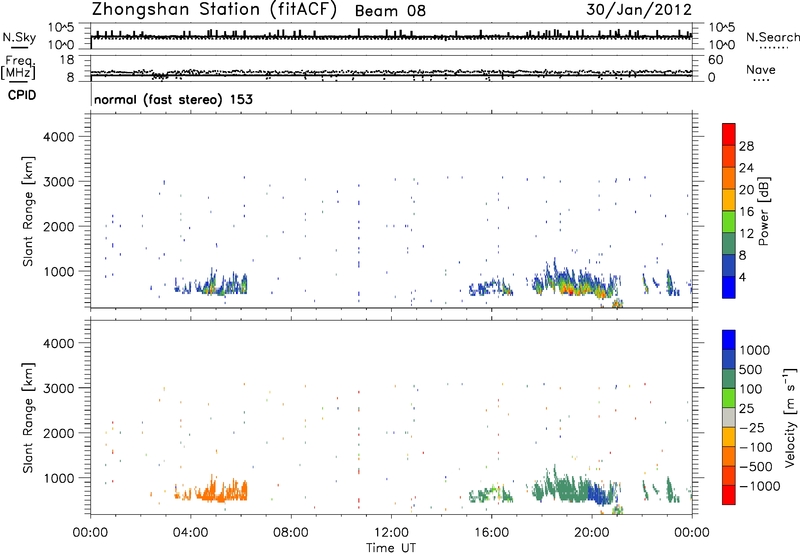Click the '16:00' time tick label
Image resolution: width=800 pixels, height=554 pixels.
click(491, 533)
